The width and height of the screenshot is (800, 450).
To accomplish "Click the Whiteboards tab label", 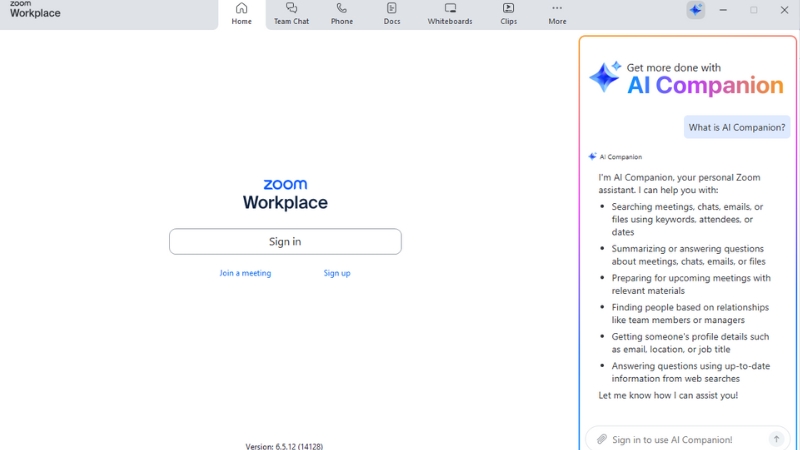I will 450,21.
